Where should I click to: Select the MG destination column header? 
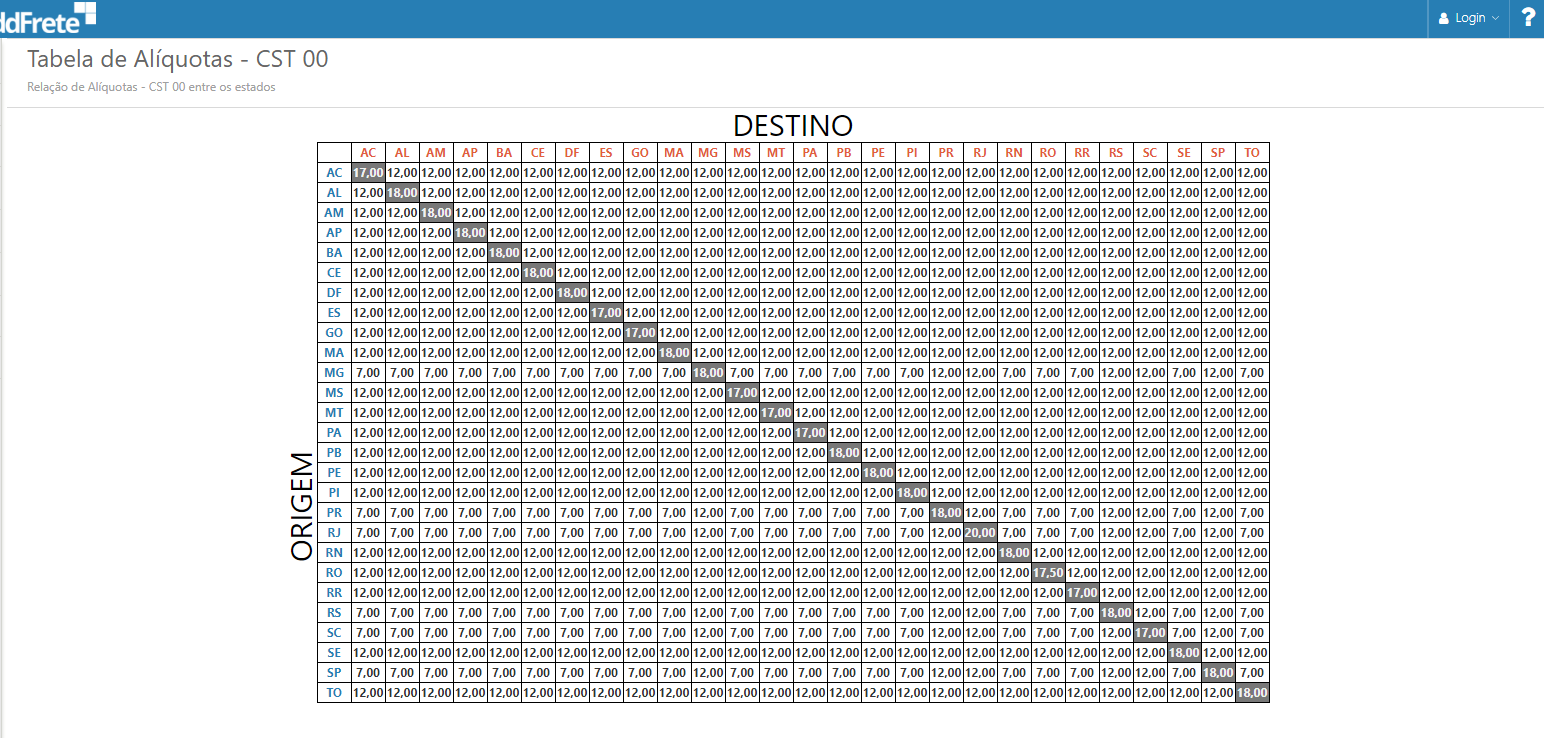708,152
